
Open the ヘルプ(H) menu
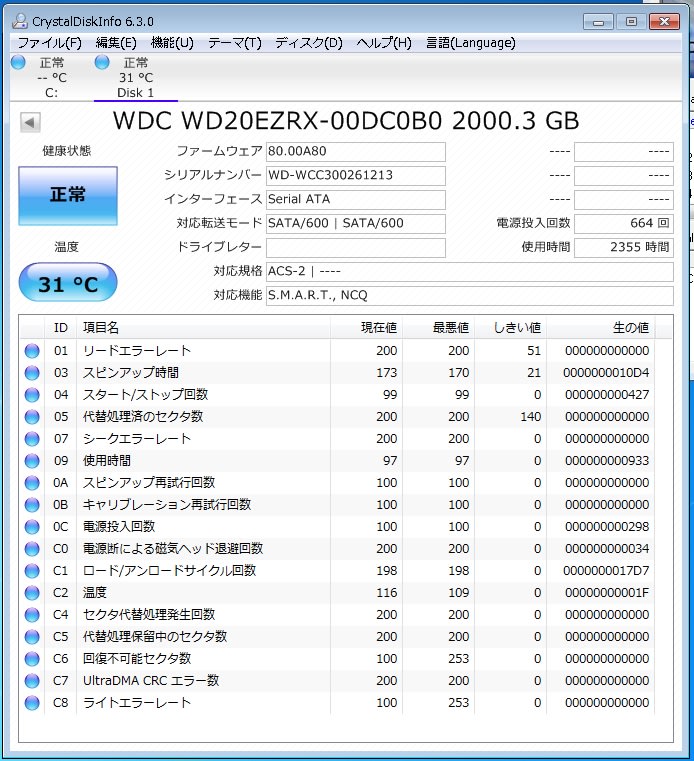point(384,43)
